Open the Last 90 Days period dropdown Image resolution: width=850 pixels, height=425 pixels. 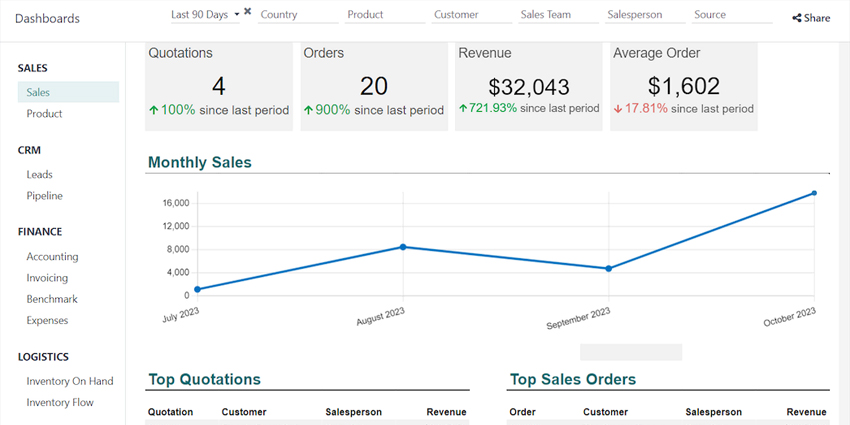(x=205, y=15)
